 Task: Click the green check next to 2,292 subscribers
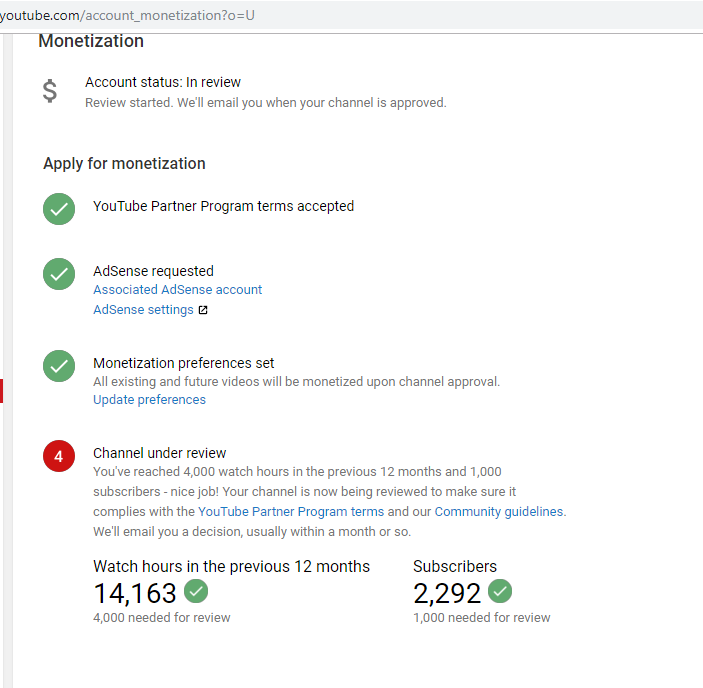point(500,591)
